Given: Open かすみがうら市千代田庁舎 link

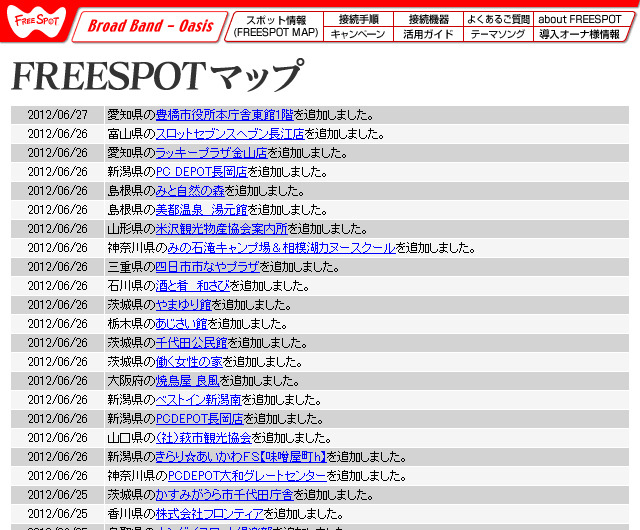Looking at the screenshot, I should pos(225,495).
